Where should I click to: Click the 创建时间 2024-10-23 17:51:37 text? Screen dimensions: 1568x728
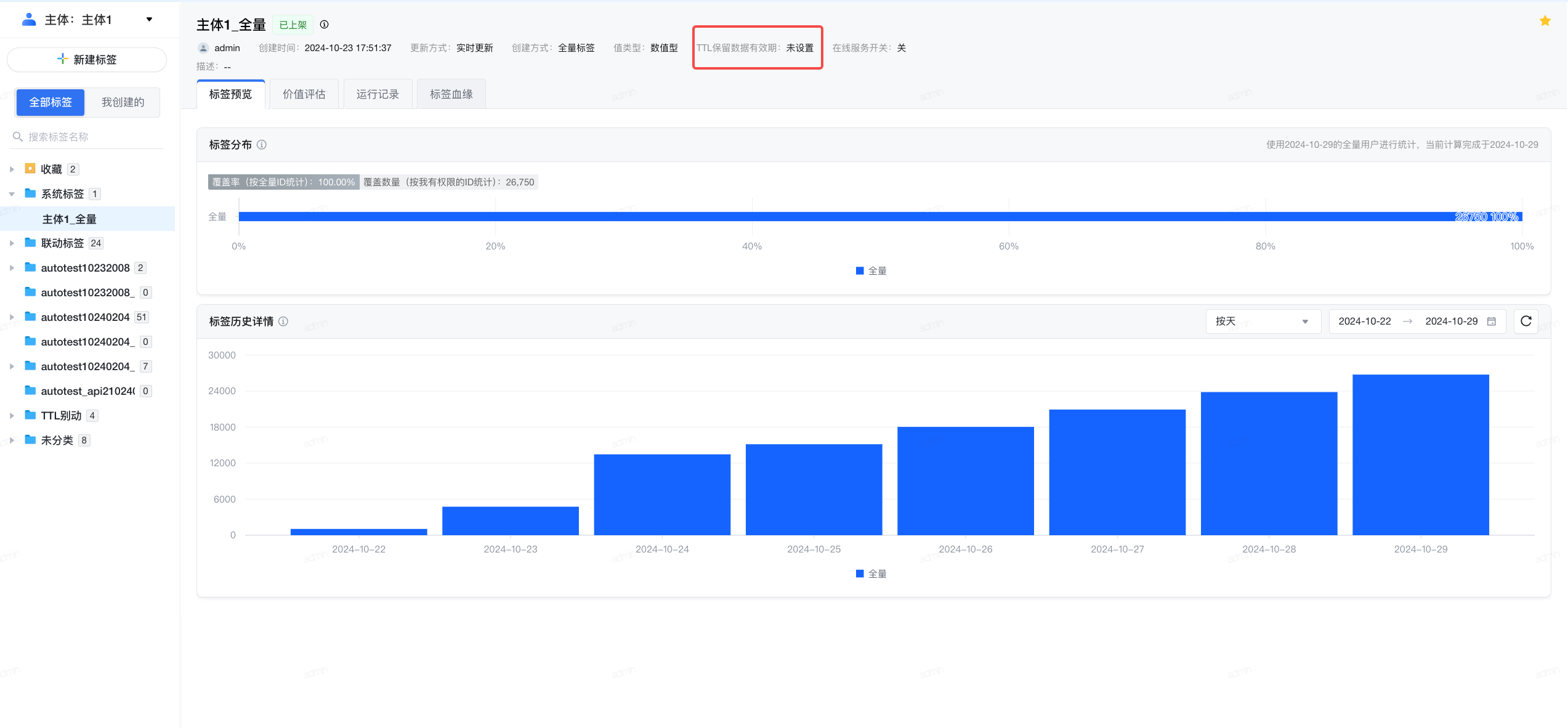click(x=325, y=48)
